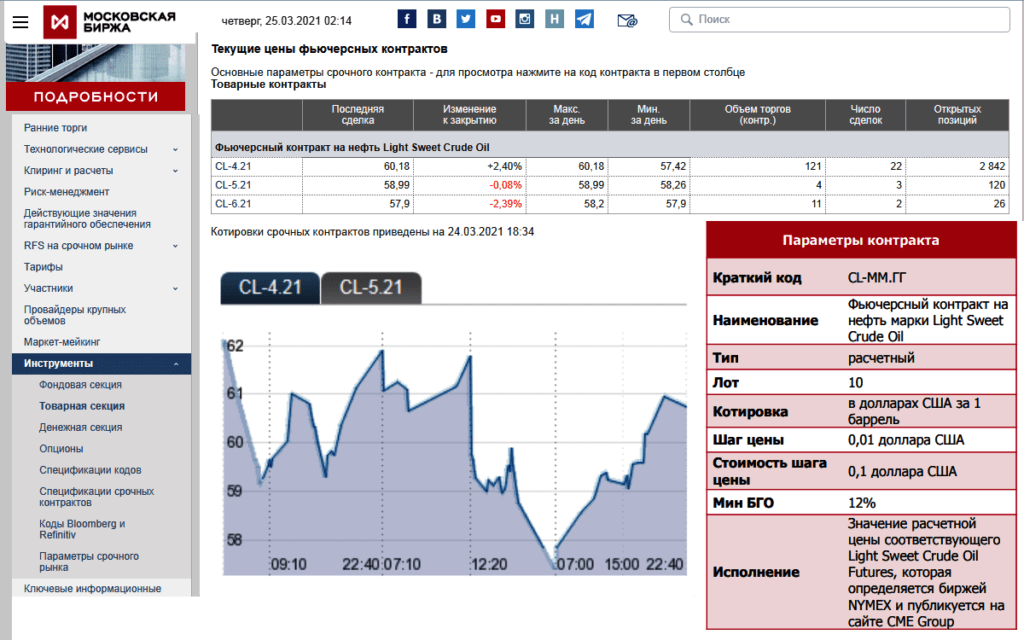Click the Instagram icon
Viewport: 1024px width, 640px height.
pos(524,18)
